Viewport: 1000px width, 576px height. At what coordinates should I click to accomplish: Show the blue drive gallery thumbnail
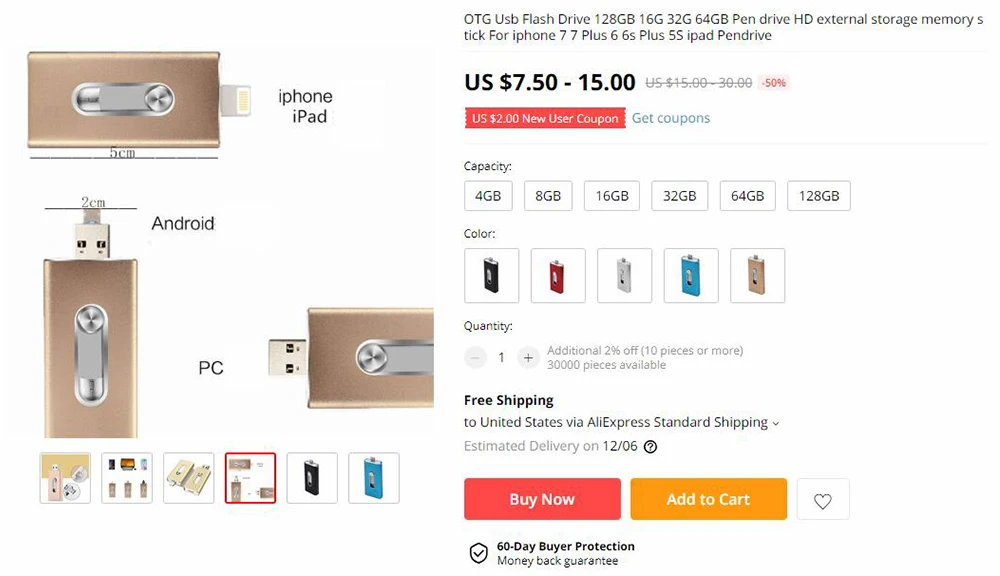[x=374, y=478]
